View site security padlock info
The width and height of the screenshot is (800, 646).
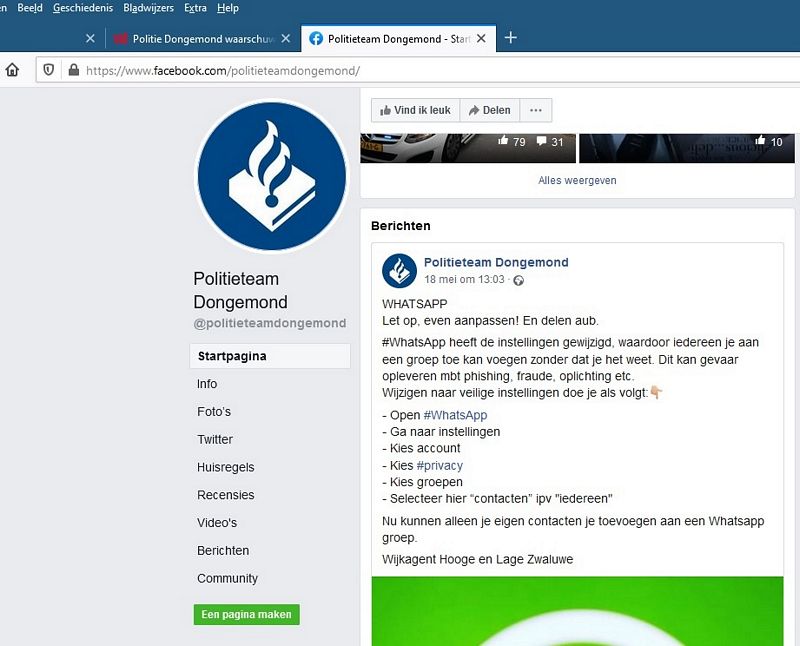73,70
